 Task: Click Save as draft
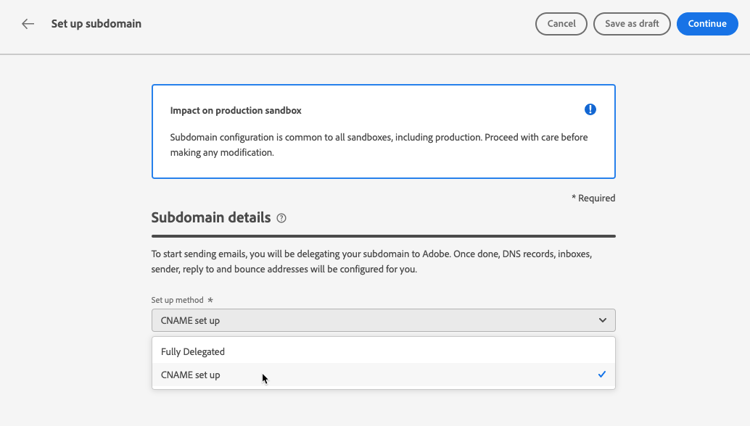click(631, 24)
